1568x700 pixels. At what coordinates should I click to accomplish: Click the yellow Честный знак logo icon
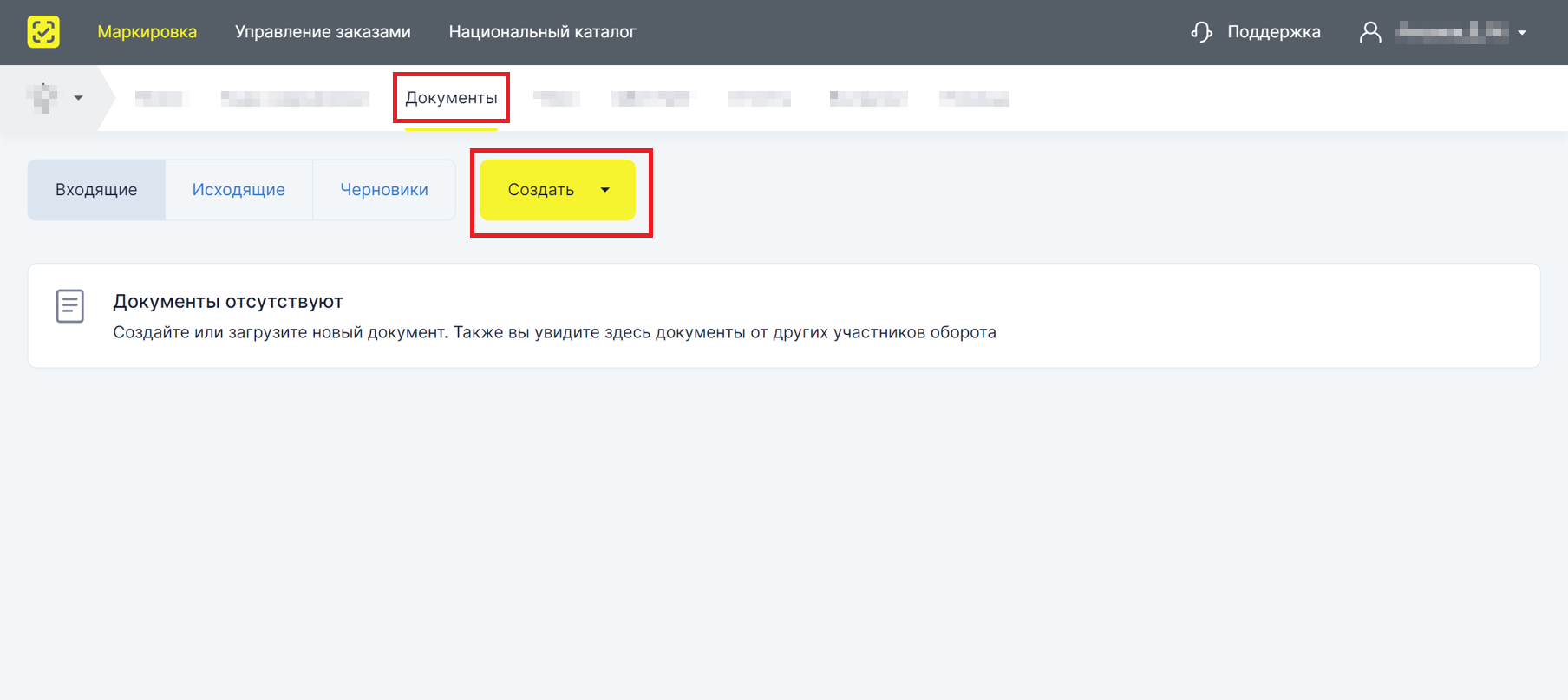[43, 32]
